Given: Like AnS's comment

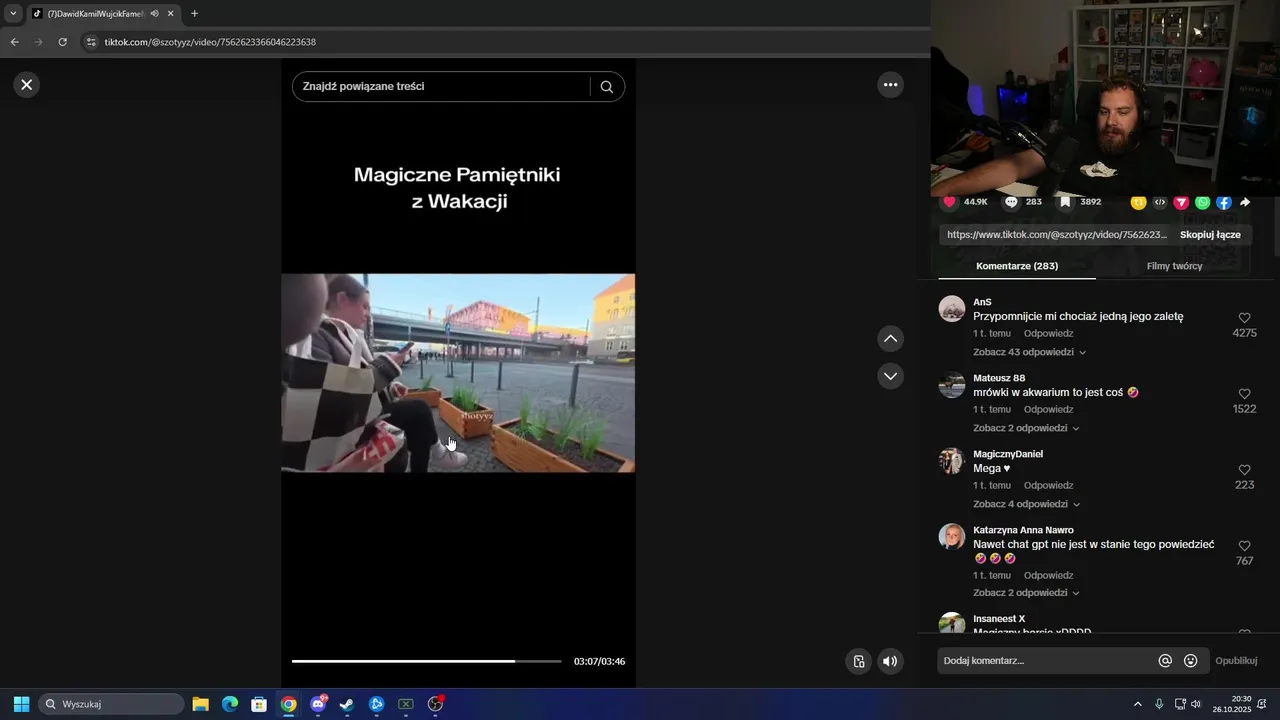Looking at the screenshot, I should (x=1244, y=318).
